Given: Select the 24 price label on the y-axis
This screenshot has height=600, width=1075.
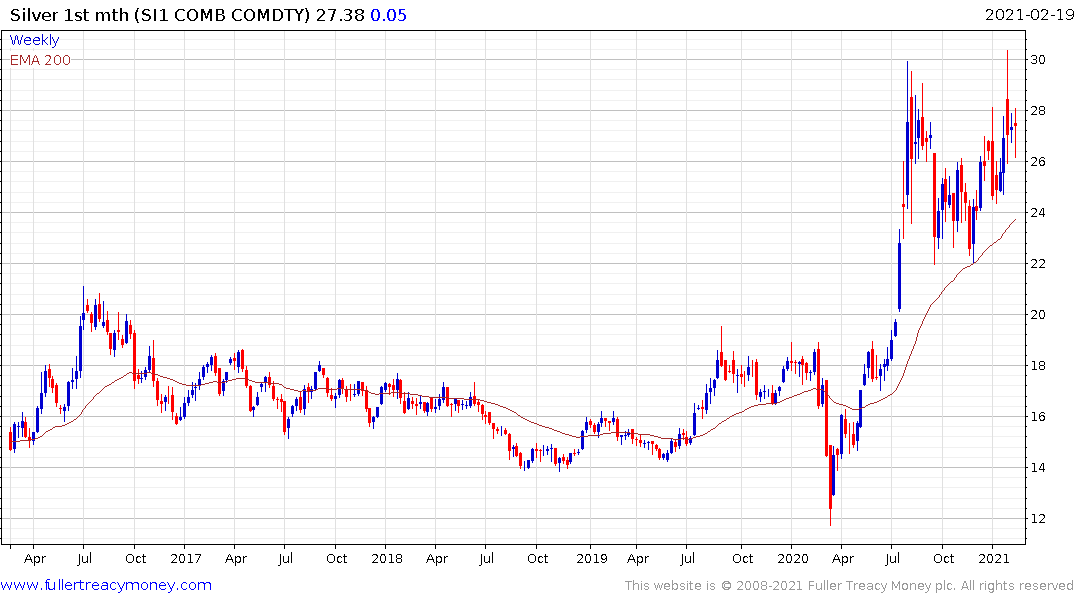Looking at the screenshot, I should pos(1038,213).
